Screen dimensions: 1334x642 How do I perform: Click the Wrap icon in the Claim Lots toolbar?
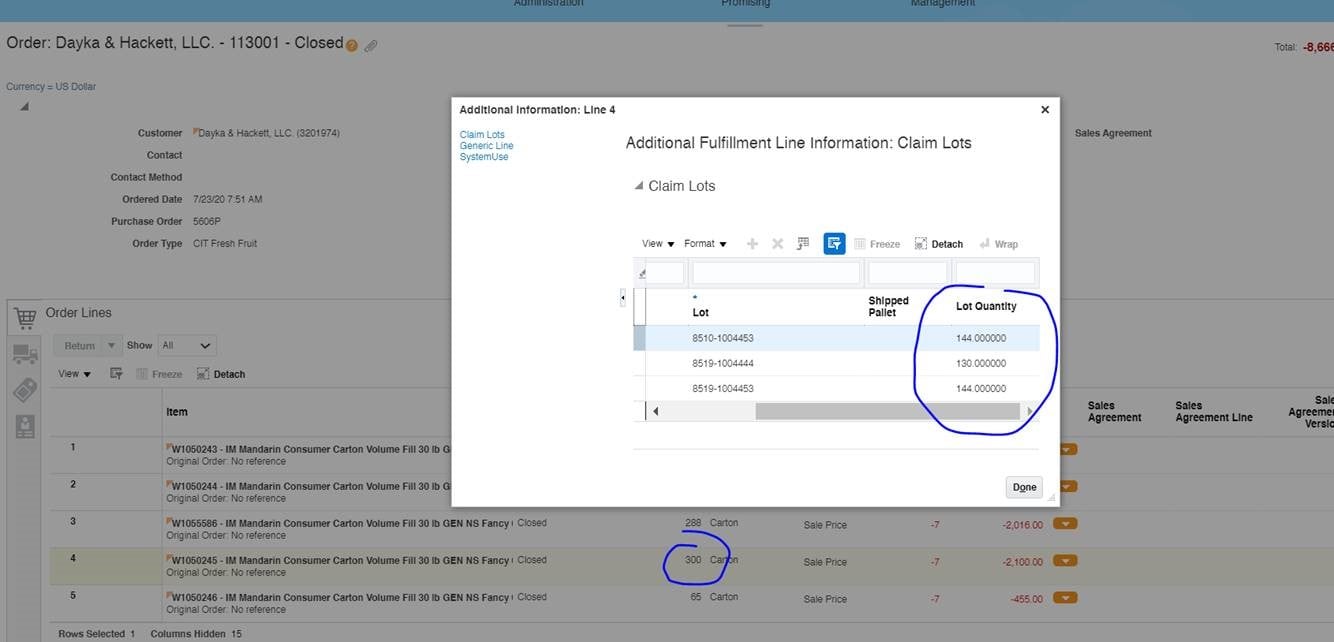coord(998,243)
